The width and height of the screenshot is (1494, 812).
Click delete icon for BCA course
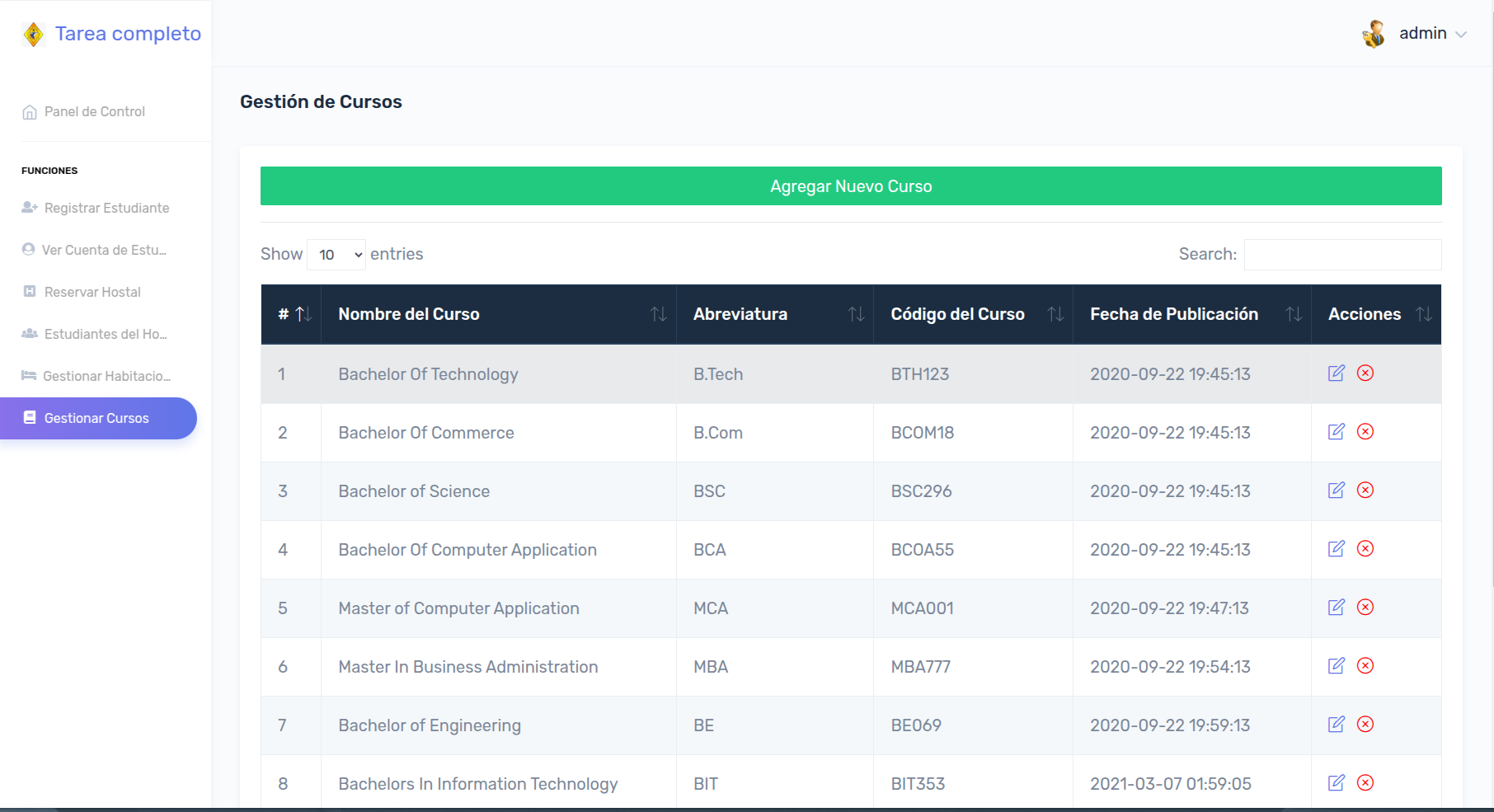tap(1365, 549)
